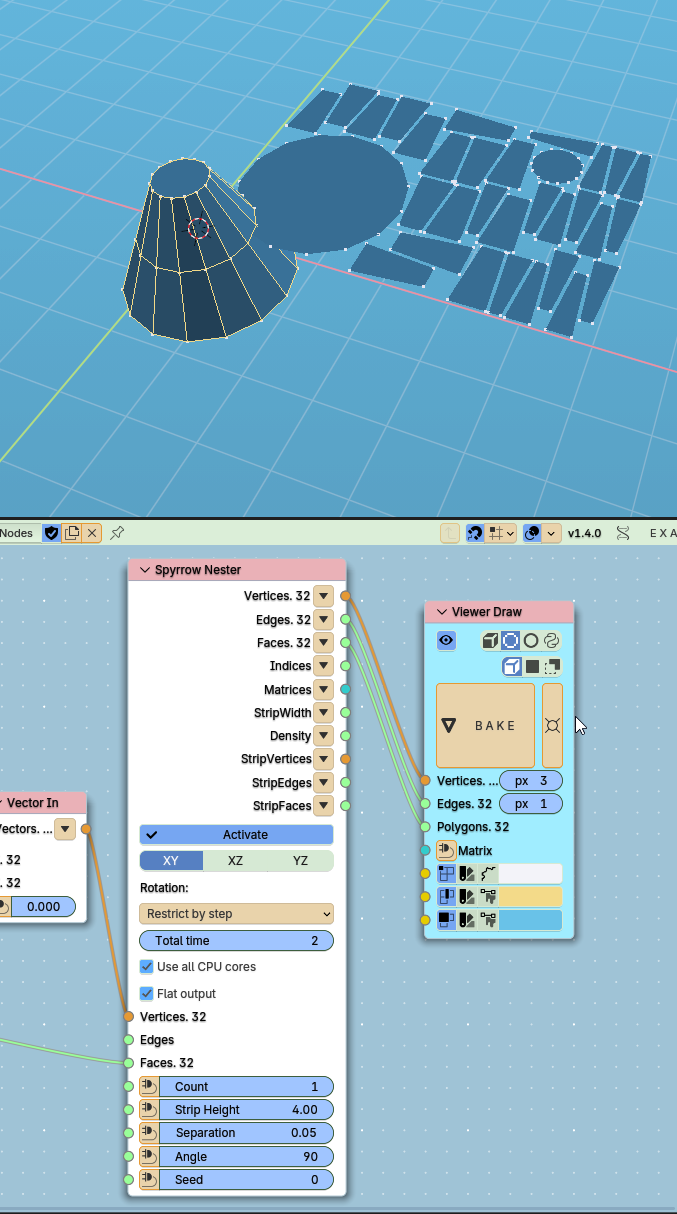Click the Separation value field

(246, 1133)
